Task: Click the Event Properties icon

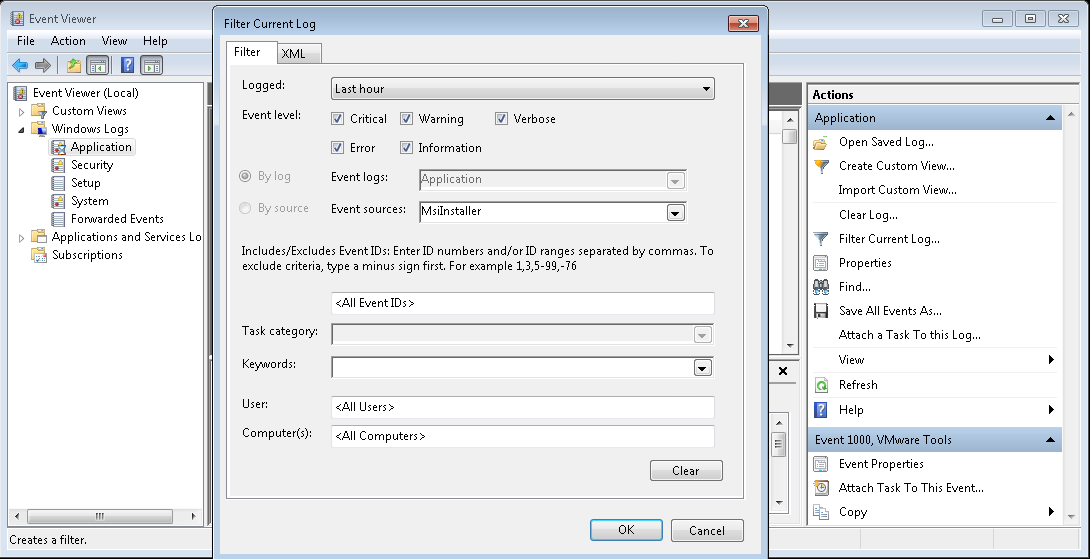Action: [x=821, y=464]
